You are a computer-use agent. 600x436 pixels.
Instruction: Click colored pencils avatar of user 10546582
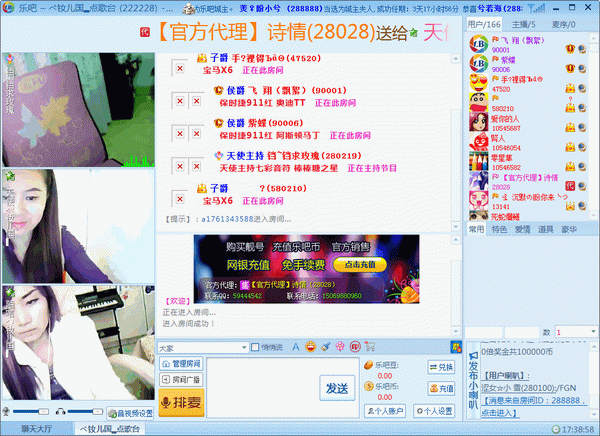point(478,162)
